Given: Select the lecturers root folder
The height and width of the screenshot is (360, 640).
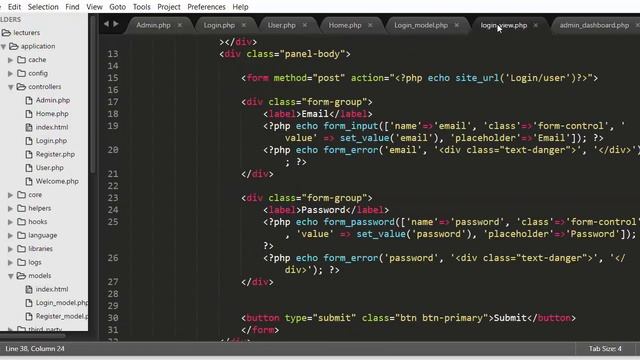Looking at the screenshot, I should [27, 33].
